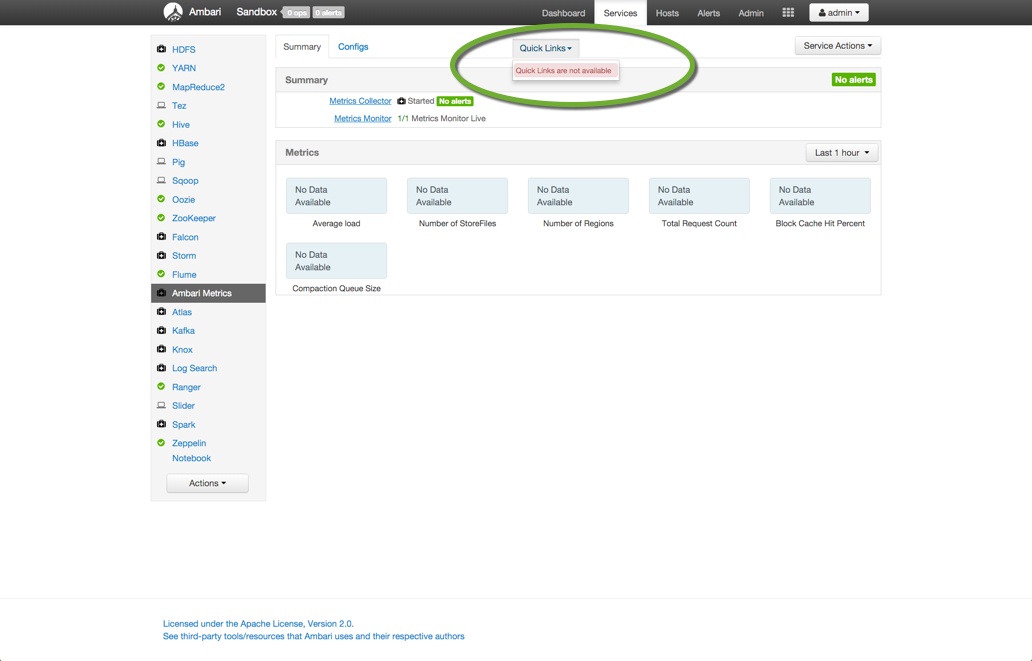The width and height of the screenshot is (1032, 661).
Task: Open the app launcher grid icon
Action: click(788, 12)
